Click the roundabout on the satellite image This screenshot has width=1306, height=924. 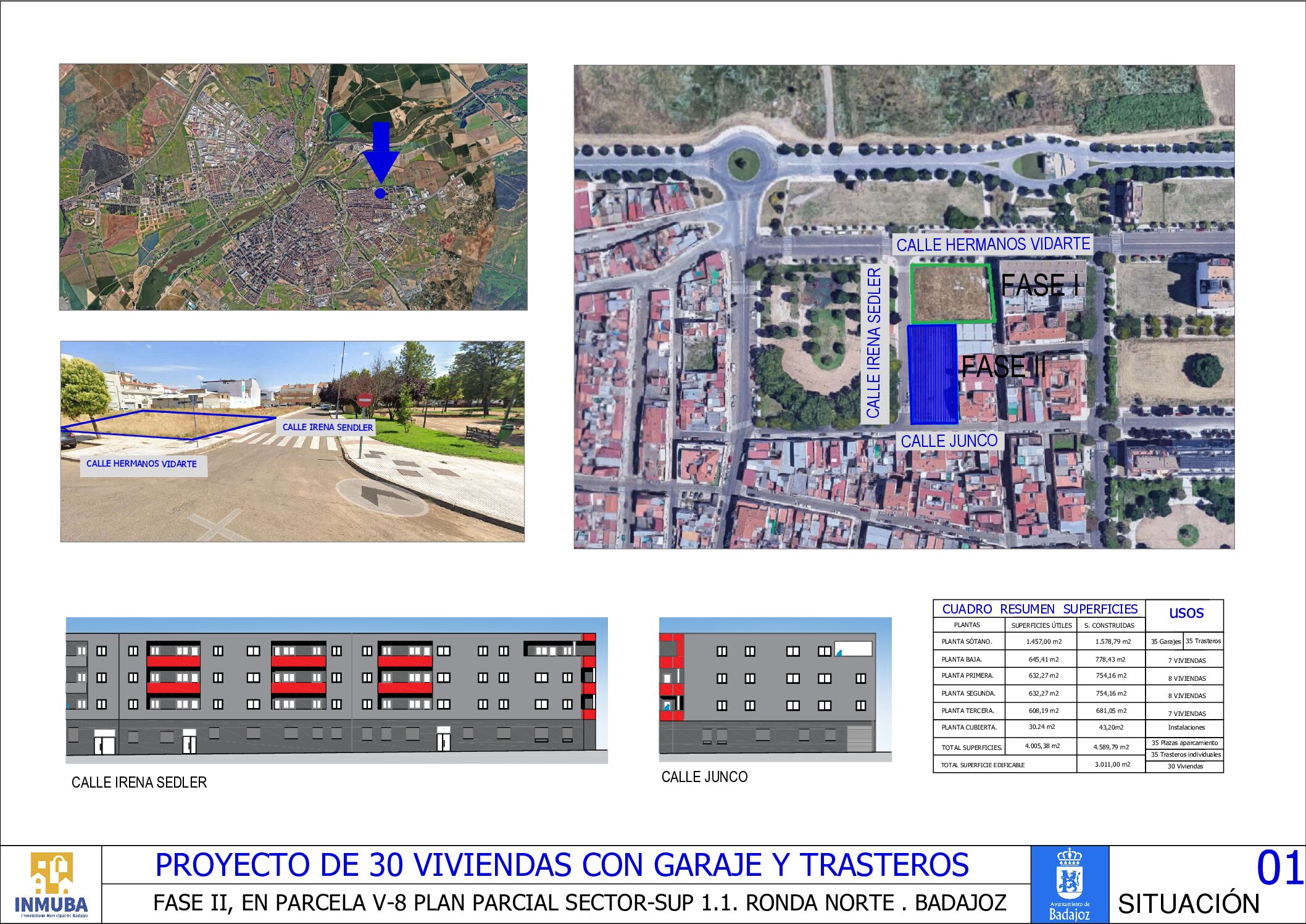(743, 164)
